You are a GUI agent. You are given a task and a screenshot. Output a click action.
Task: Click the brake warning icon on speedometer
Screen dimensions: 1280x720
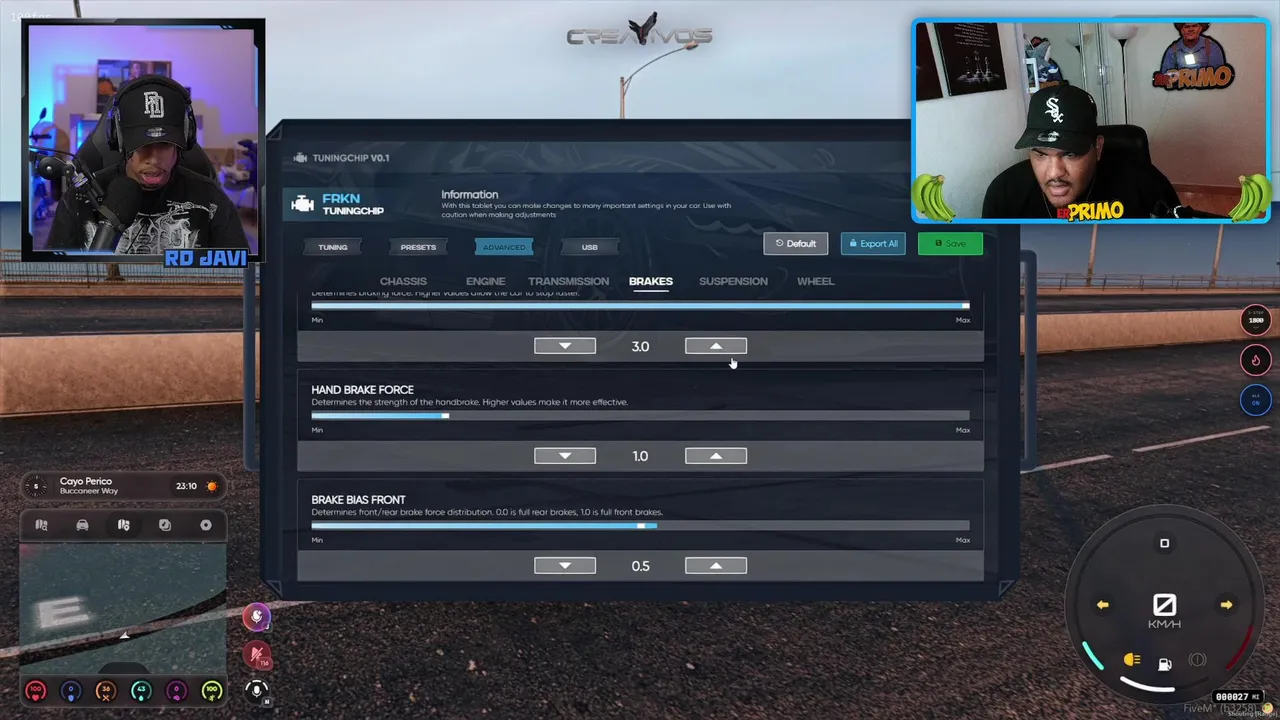(x=1197, y=660)
